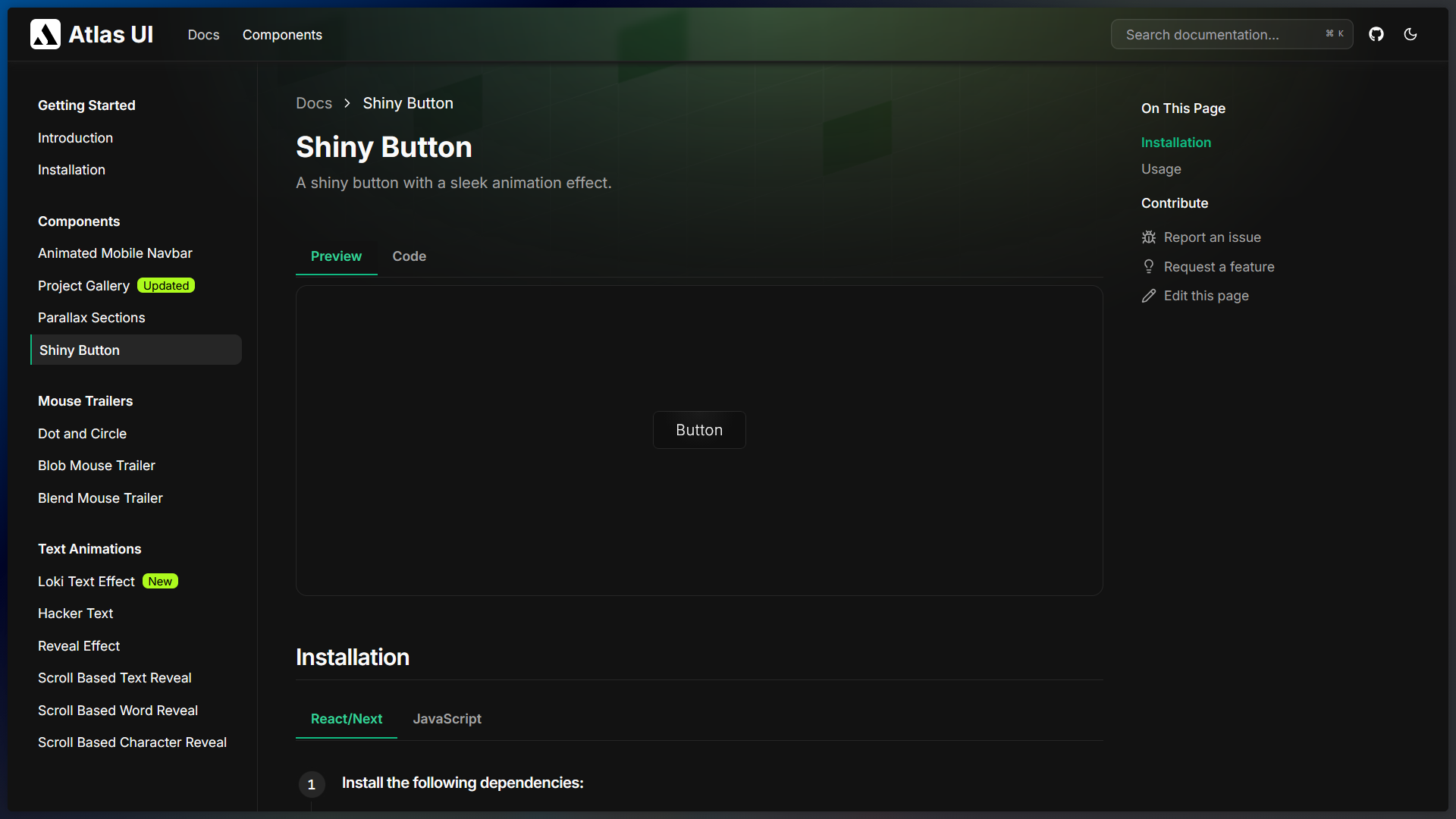Click the bug icon next to Report an issue
The image size is (1456, 819).
tap(1149, 237)
